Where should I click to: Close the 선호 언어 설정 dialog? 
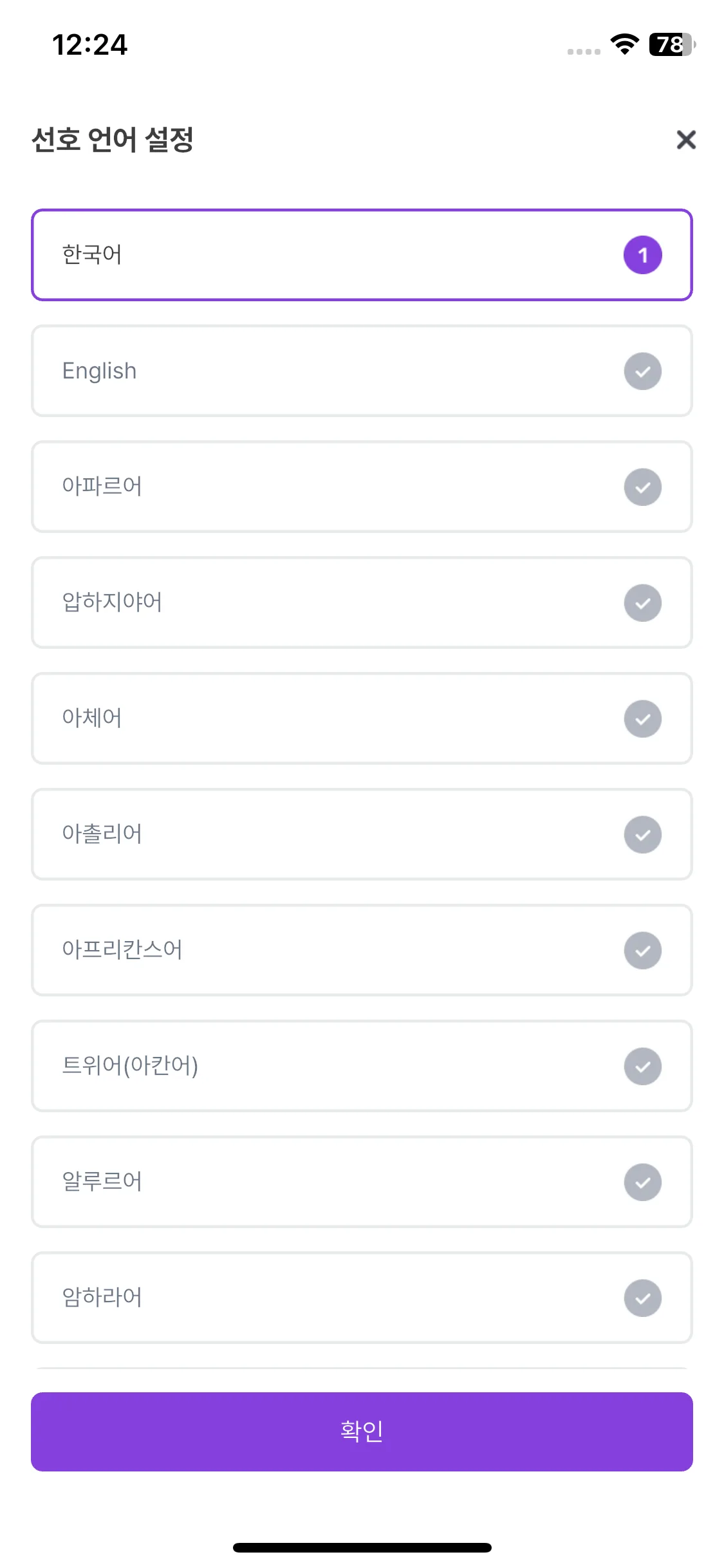(686, 140)
